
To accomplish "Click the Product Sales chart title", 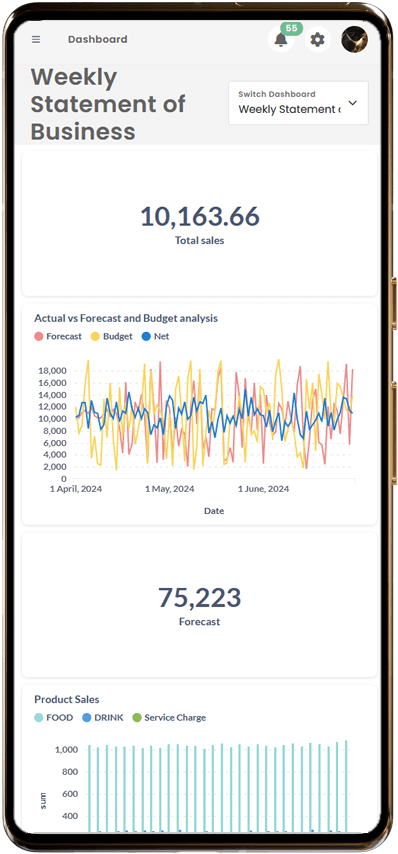I will point(67,699).
